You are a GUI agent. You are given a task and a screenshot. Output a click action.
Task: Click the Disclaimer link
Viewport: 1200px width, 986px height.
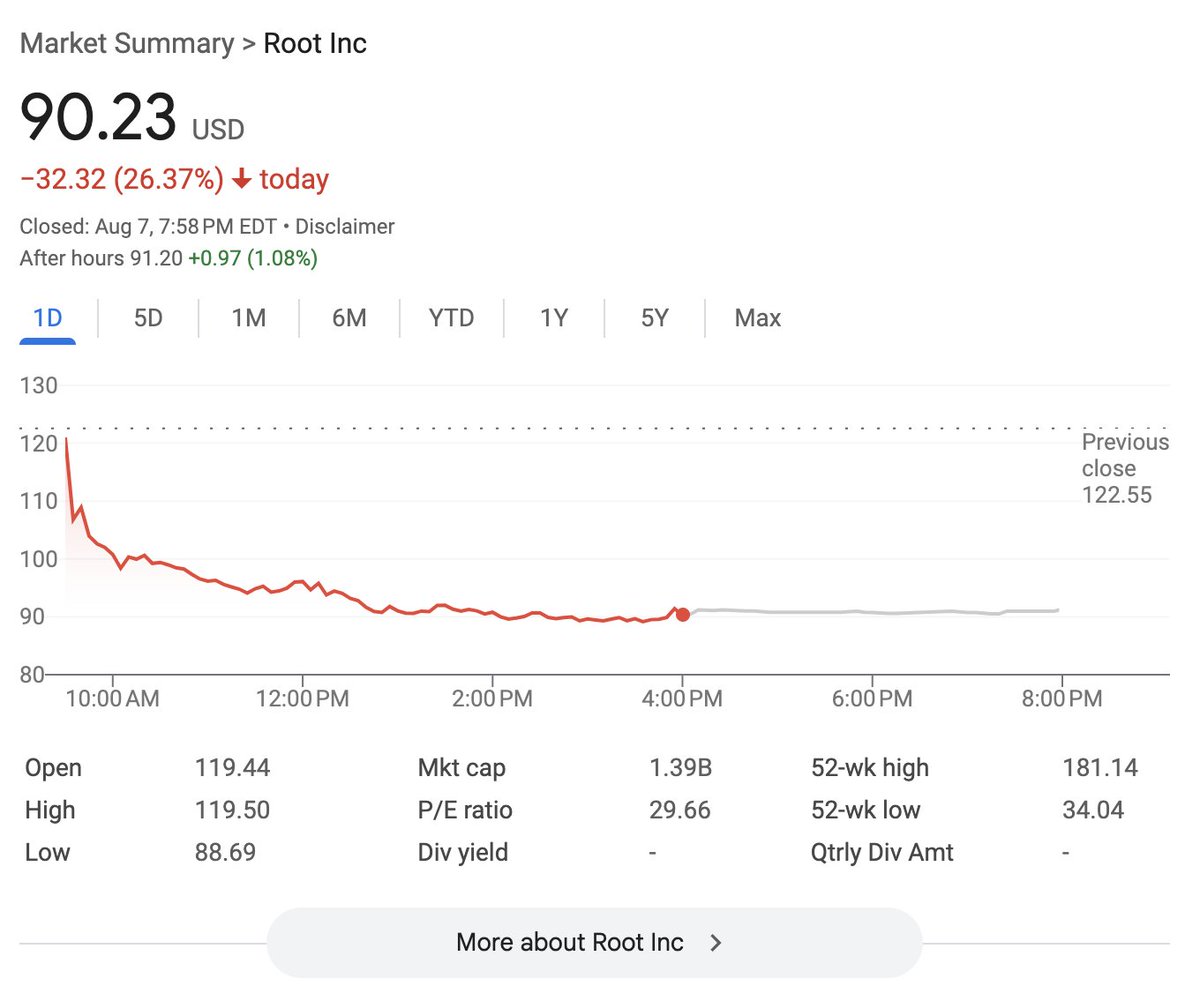pyautogui.click(x=345, y=227)
